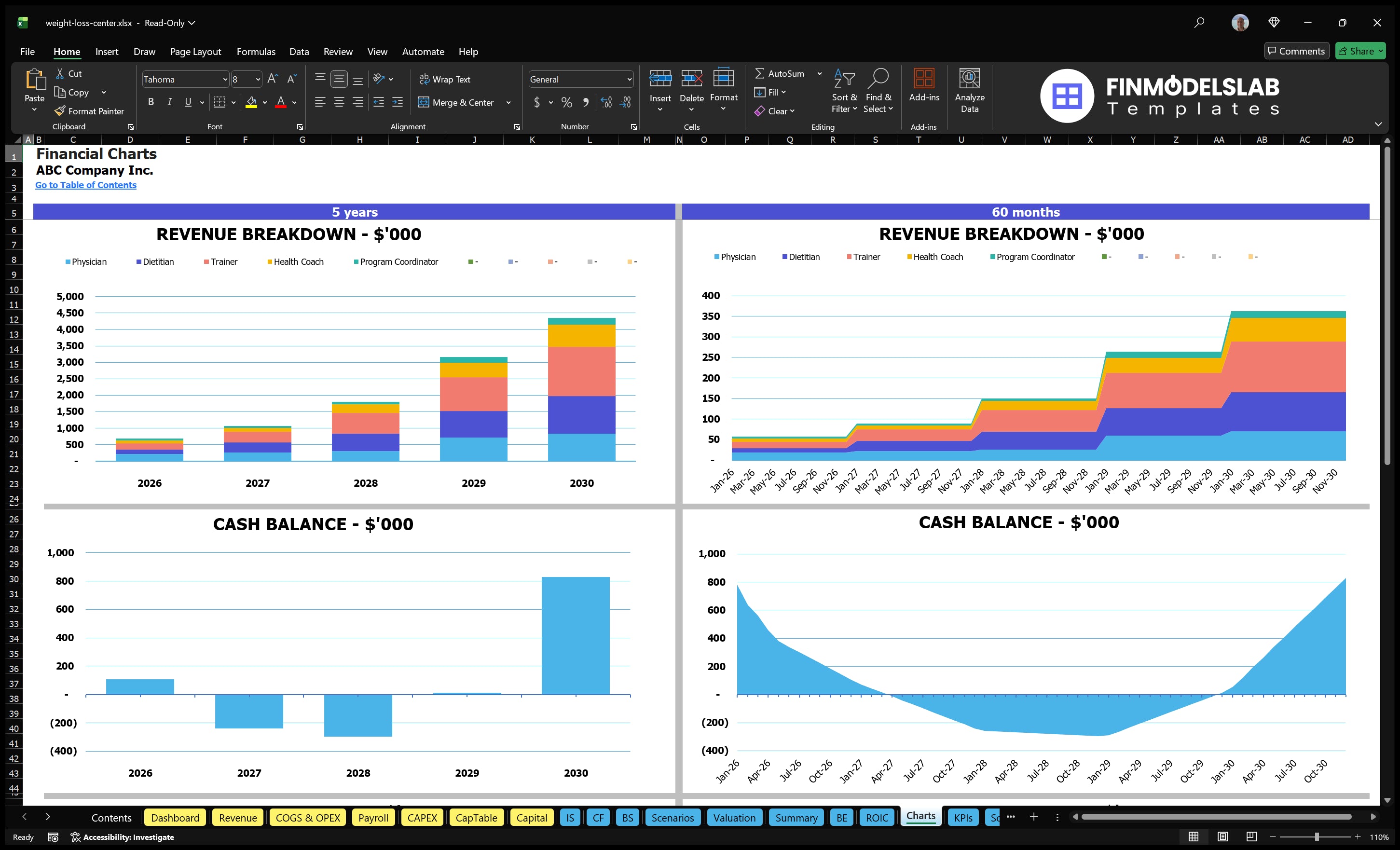Screen dimensions: 1400x850
Task: Switch to the Formulas ribbon tab
Action: (256, 51)
